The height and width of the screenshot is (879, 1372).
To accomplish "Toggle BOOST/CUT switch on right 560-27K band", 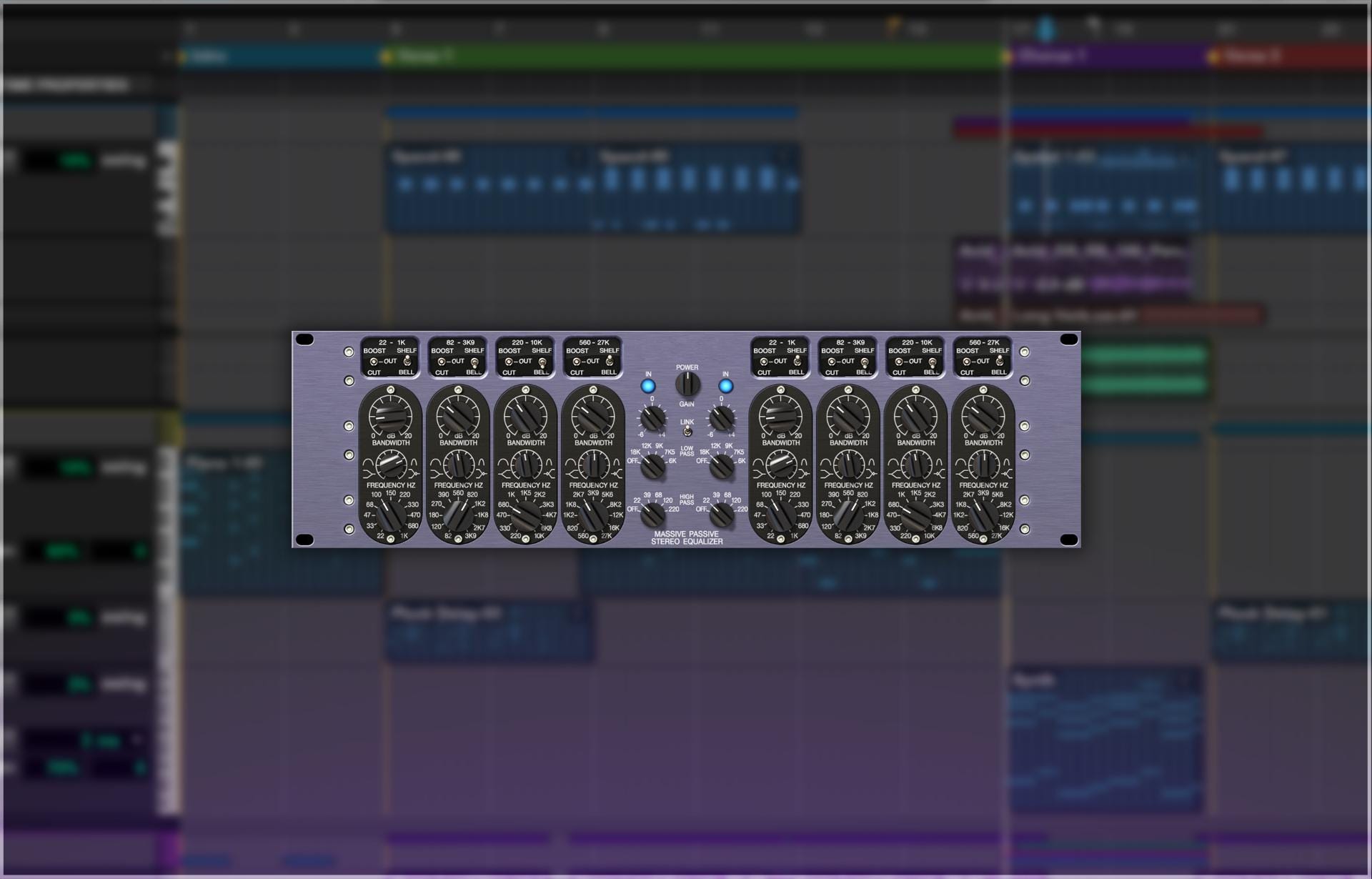I will click(x=967, y=362).
